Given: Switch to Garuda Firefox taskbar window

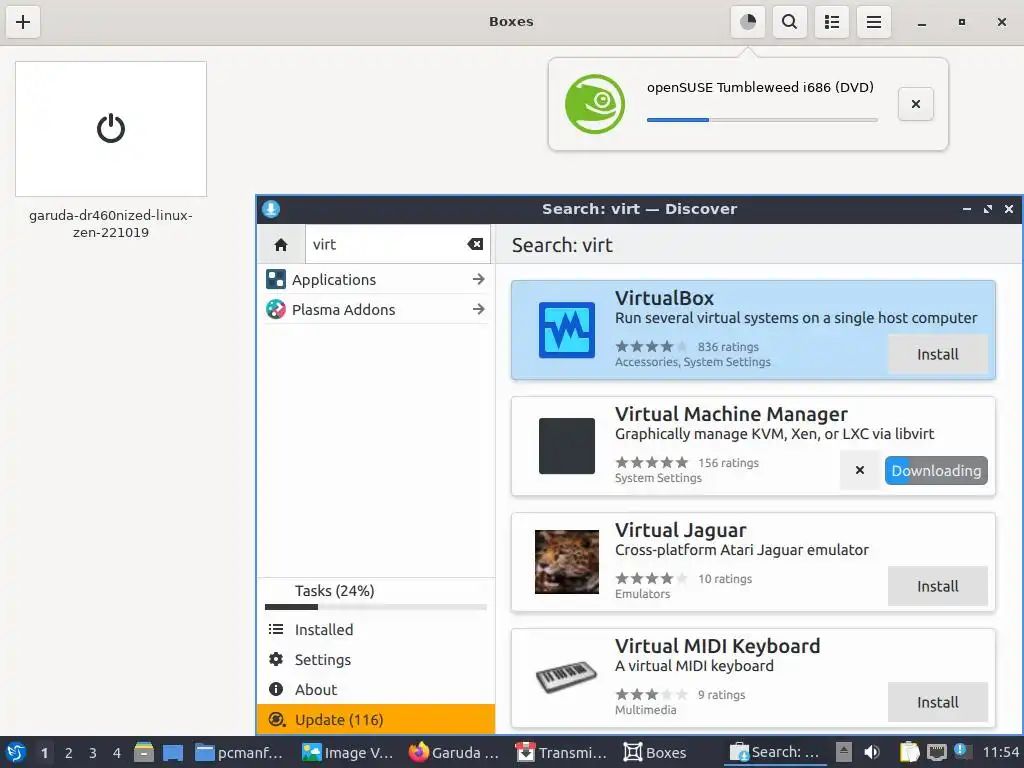Looking at the screenshot, I should point(454,752).
